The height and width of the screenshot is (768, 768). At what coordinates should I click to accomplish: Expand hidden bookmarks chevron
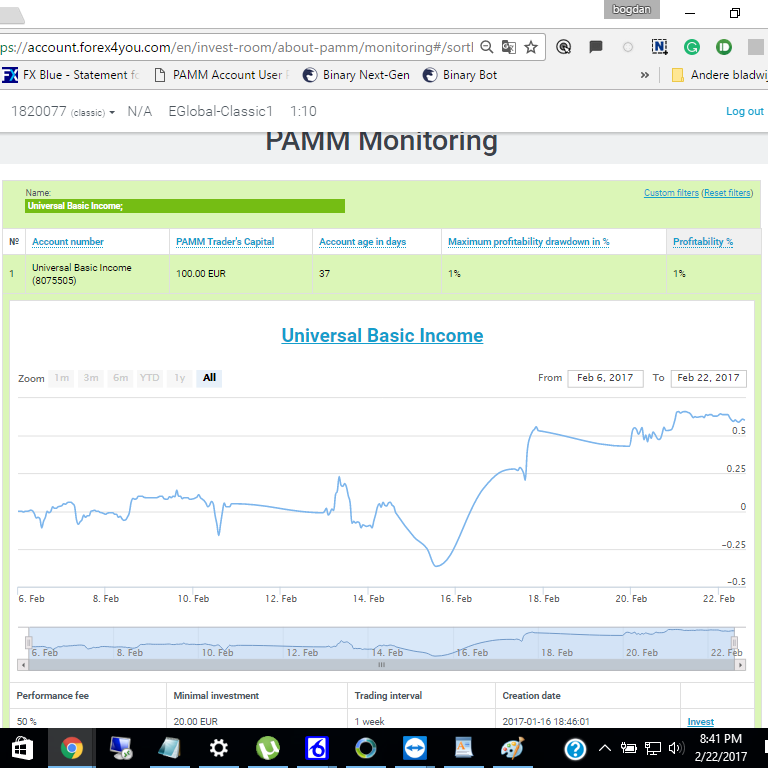[x=645, y=75]
